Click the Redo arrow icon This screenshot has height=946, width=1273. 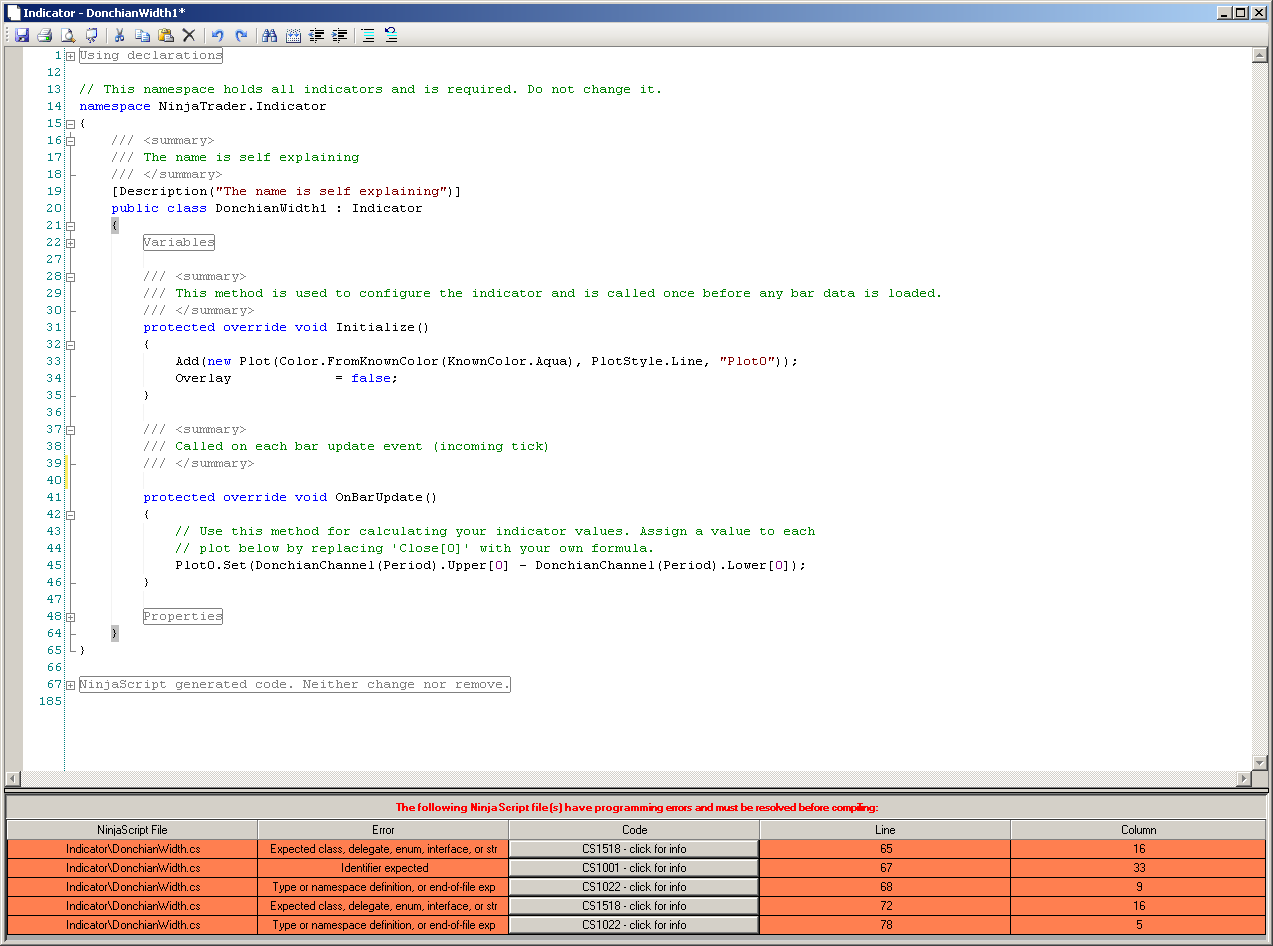pyautogui.click(x=241, y=35)
